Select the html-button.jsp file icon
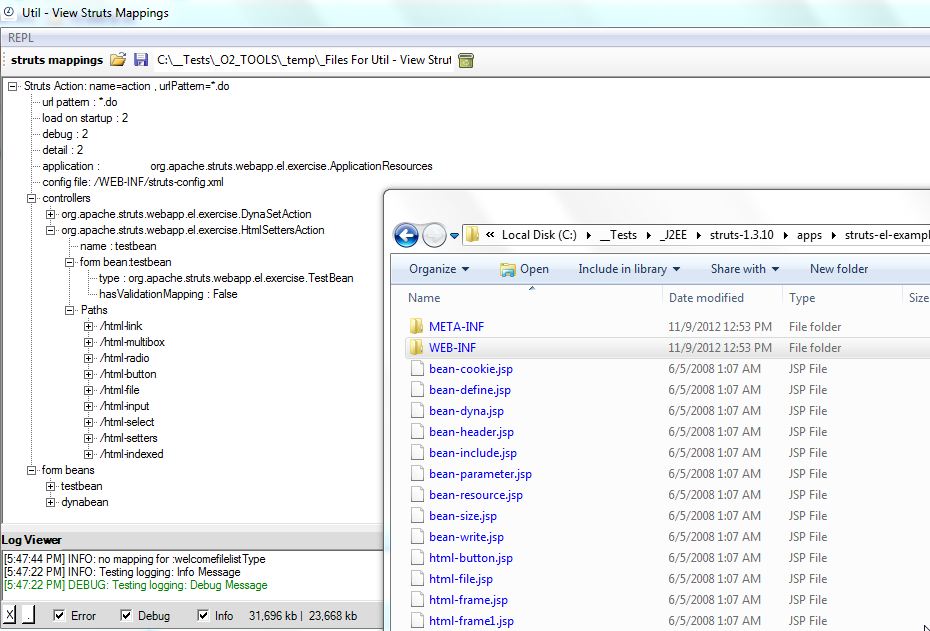The width and height of the screenshot is (930, 631). (418, 557)
